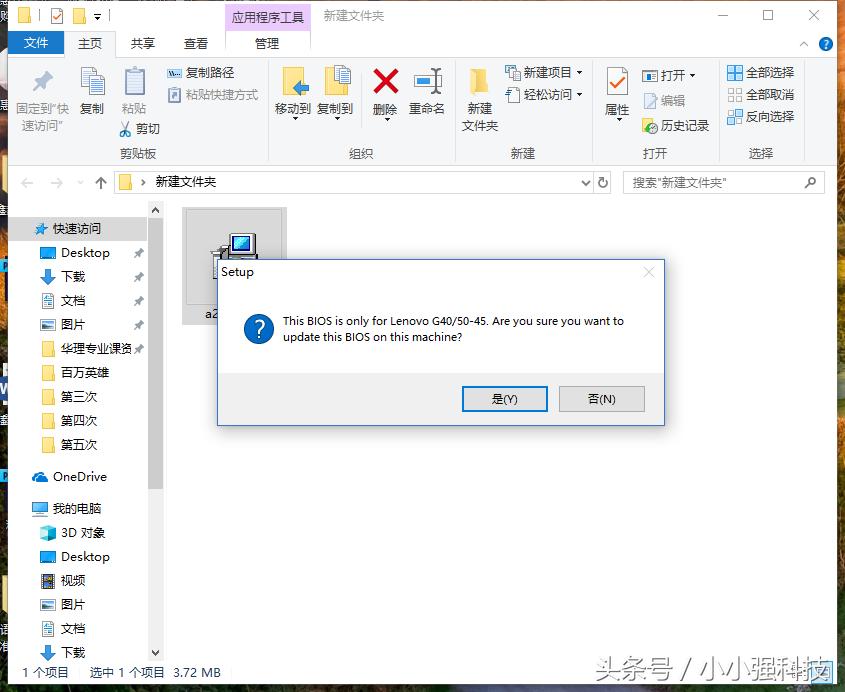Click the Rename (重命名) icon
The height and width of the screenshot is (692, 845).
tap(427, 81)
